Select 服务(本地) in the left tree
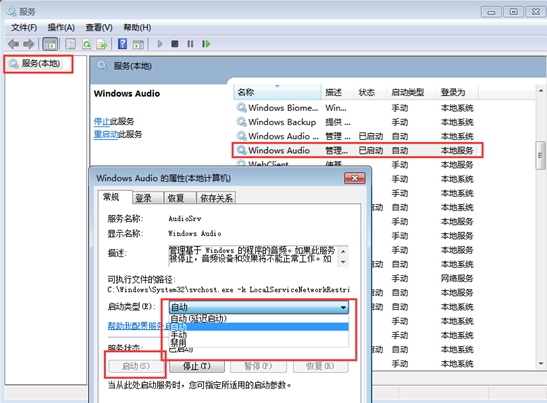 coord(40,64)
